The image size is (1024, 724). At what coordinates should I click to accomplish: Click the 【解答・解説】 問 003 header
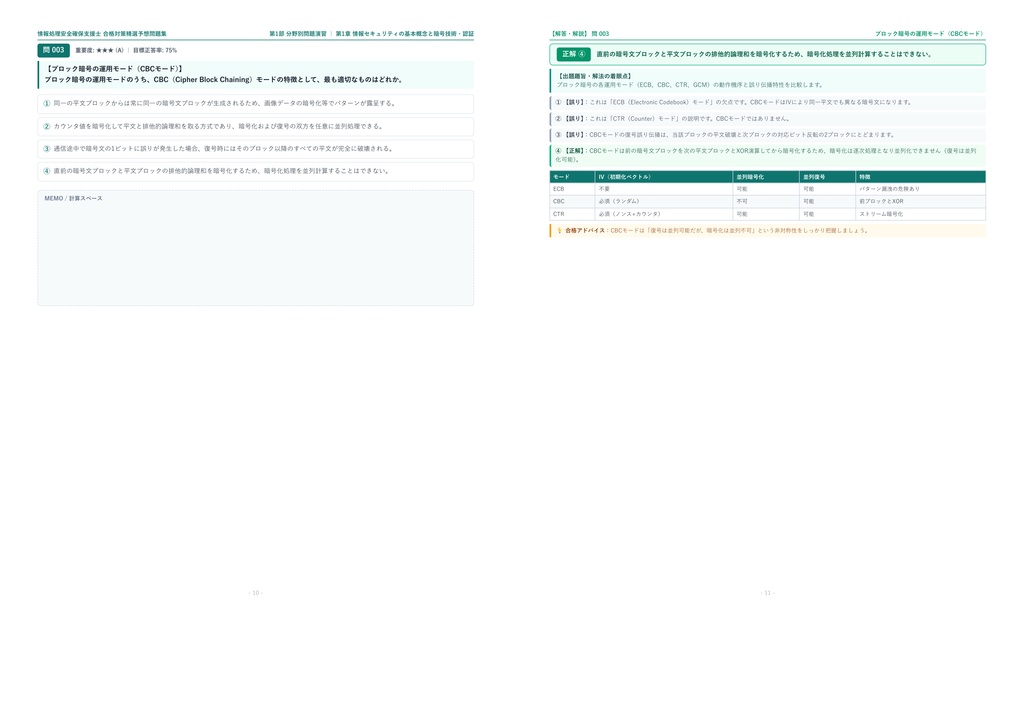tap(580, 34)
